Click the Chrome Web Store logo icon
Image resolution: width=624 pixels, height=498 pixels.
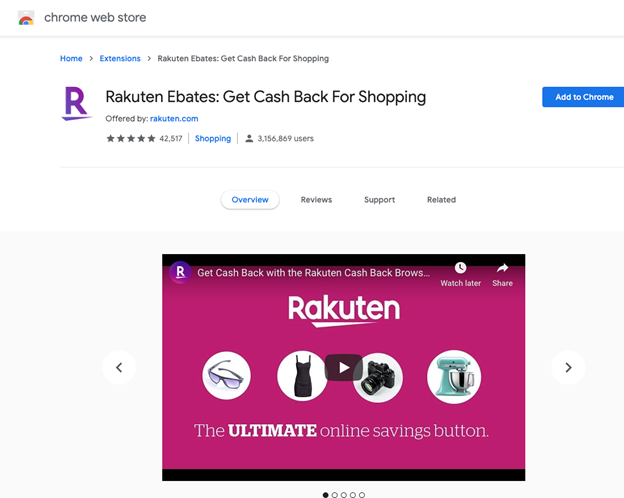(26, 18)
